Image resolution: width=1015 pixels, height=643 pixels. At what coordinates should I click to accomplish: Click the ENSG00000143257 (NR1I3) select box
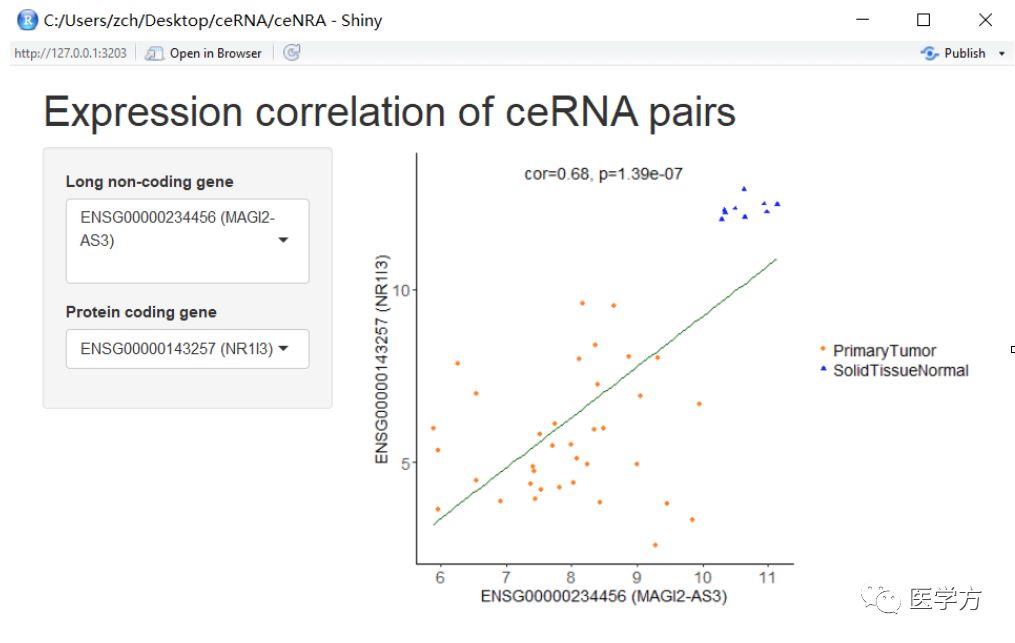tap(188, 349)
